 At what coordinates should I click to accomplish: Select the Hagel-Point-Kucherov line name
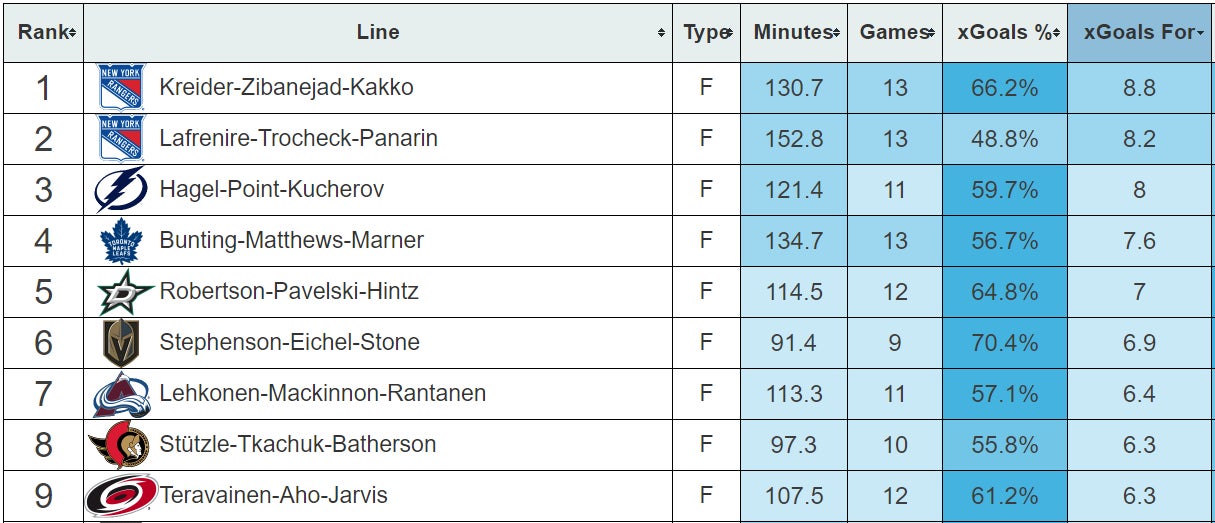(271, 190)
